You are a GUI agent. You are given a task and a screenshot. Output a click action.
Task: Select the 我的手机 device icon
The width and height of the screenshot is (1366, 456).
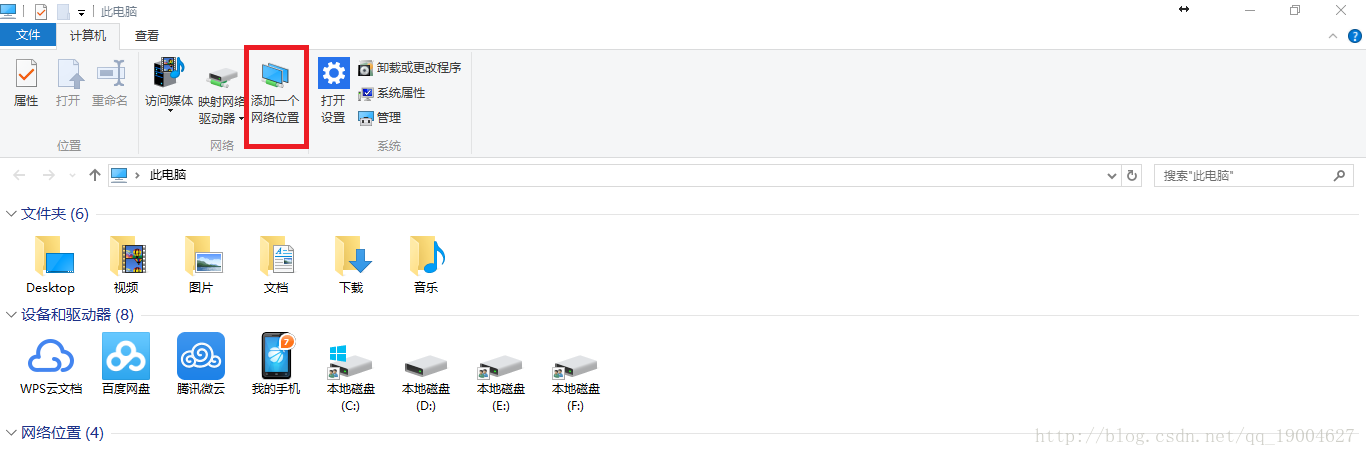pos(276,364)
